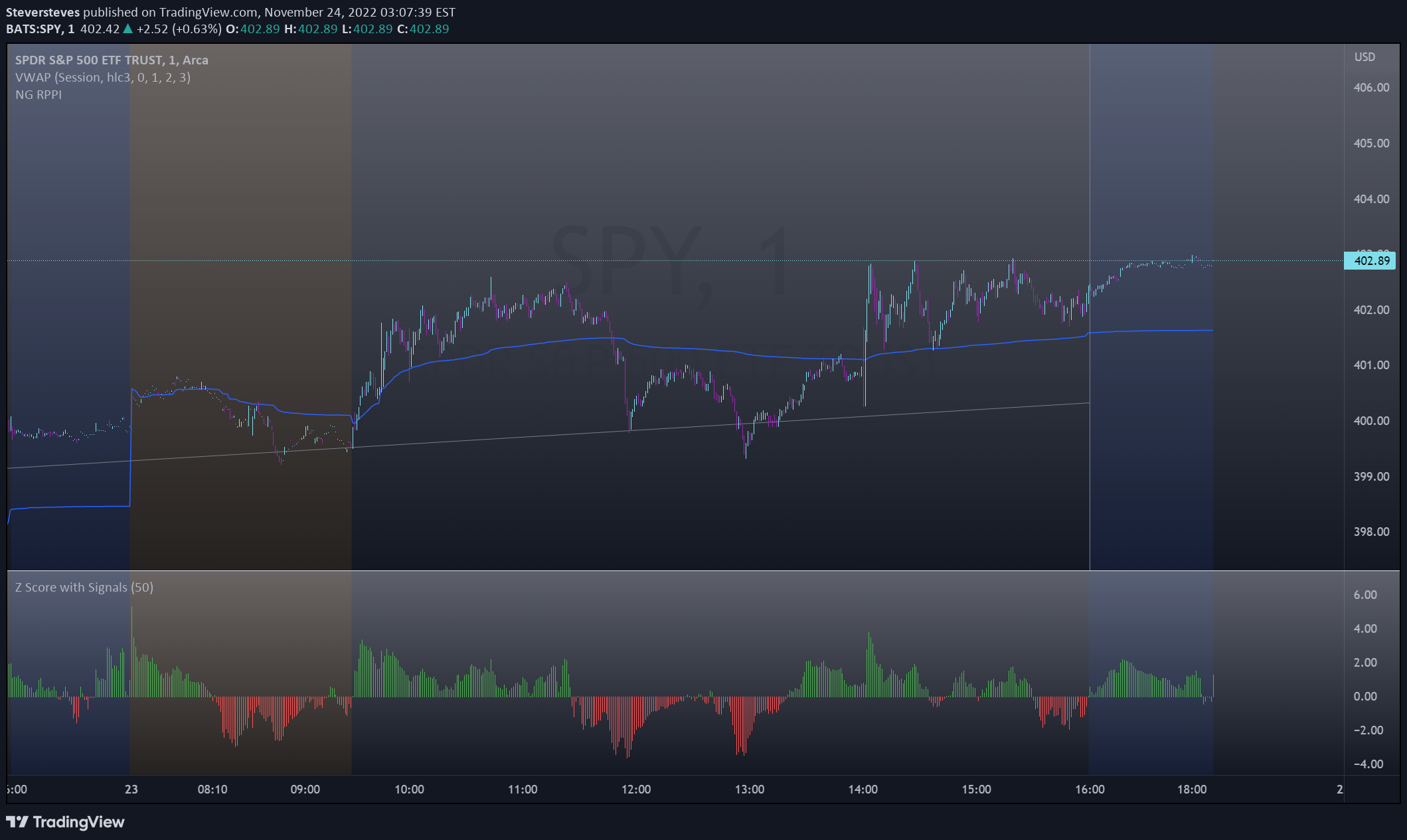Click the 2.00 Z-score axis label

(x=1365, y=663)
